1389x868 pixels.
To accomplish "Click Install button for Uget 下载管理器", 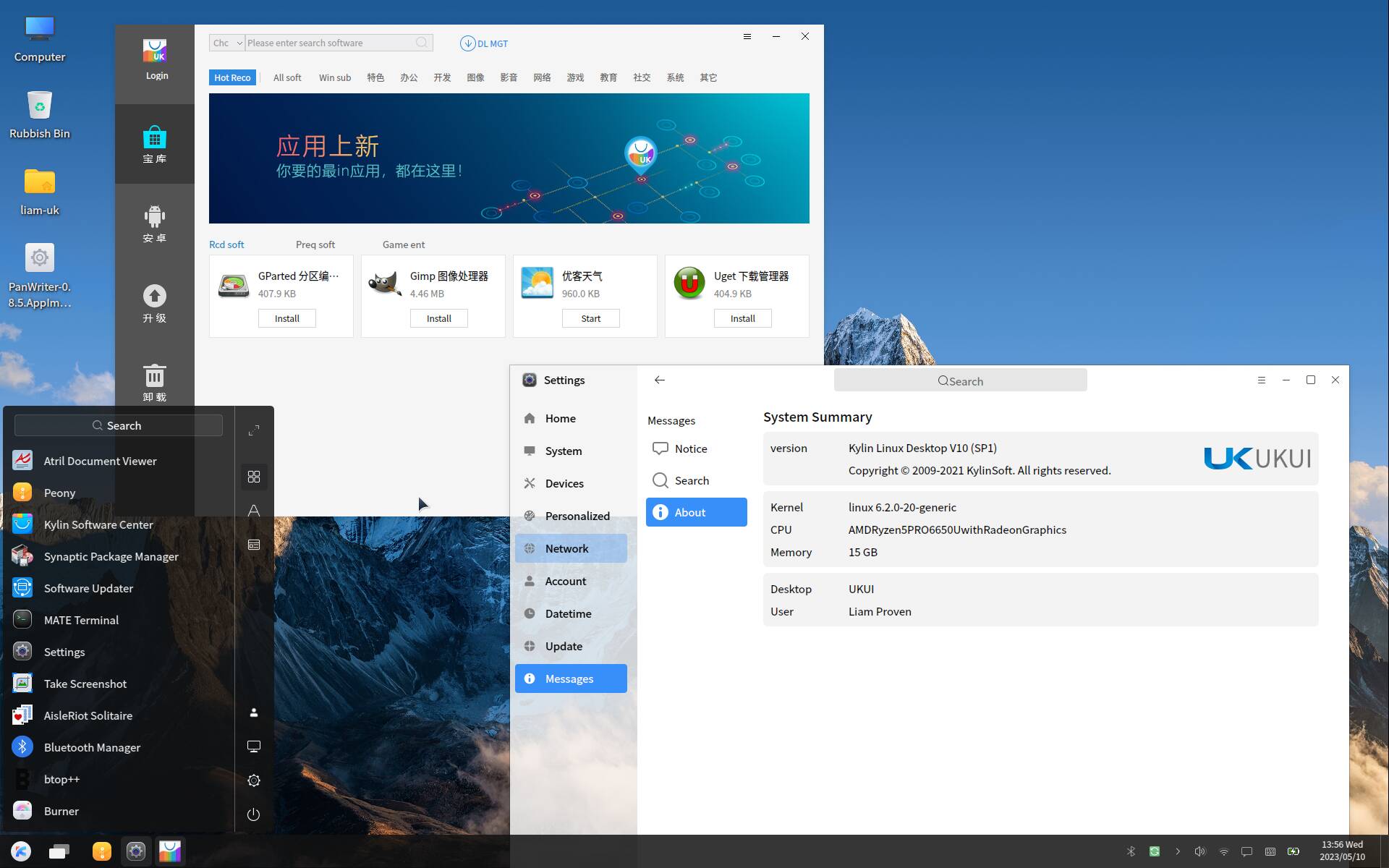I will (742, 318).
